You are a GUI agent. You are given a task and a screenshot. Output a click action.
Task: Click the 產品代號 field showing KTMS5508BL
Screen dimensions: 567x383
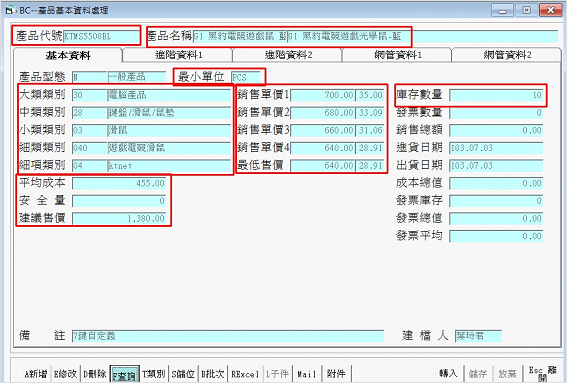click(x=101, y=37)
